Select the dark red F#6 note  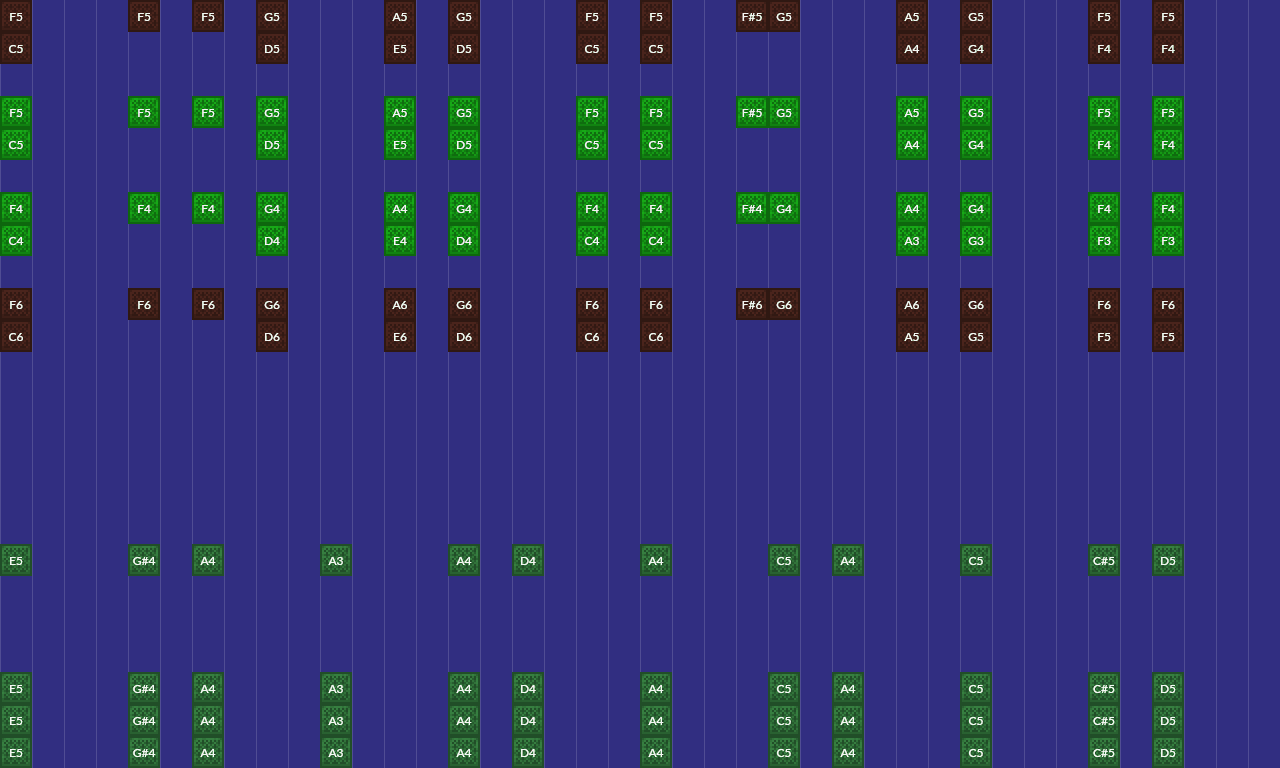pos(752,304)
